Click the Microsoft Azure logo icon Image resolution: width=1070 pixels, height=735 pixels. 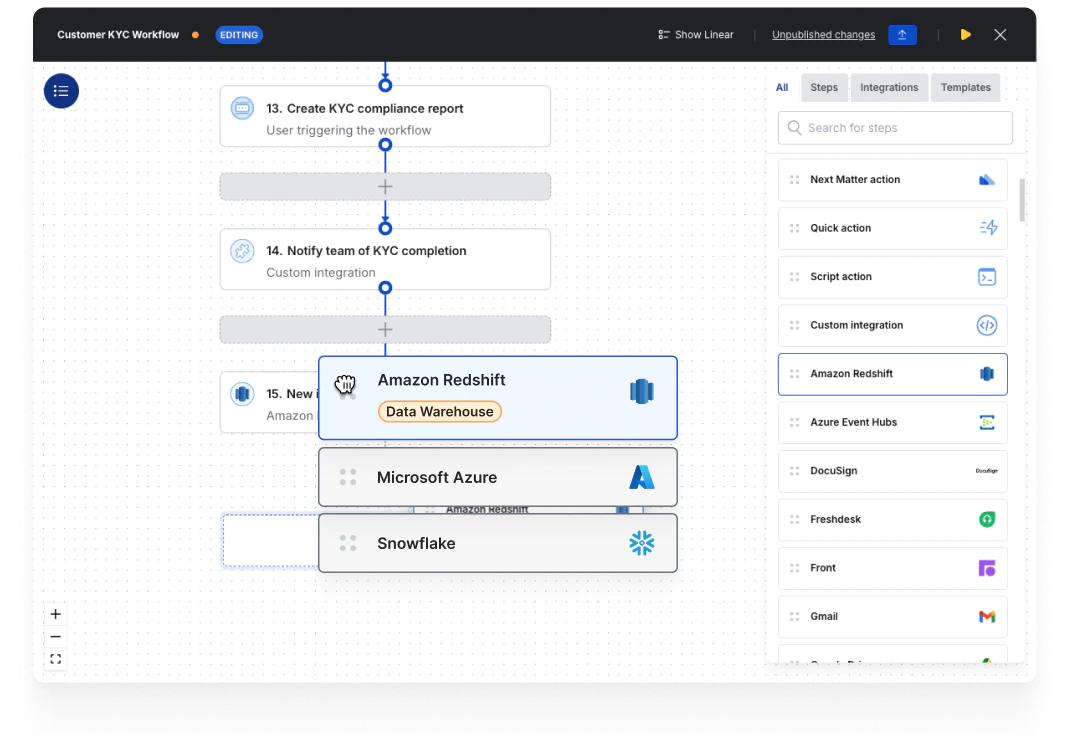point(641,477)
